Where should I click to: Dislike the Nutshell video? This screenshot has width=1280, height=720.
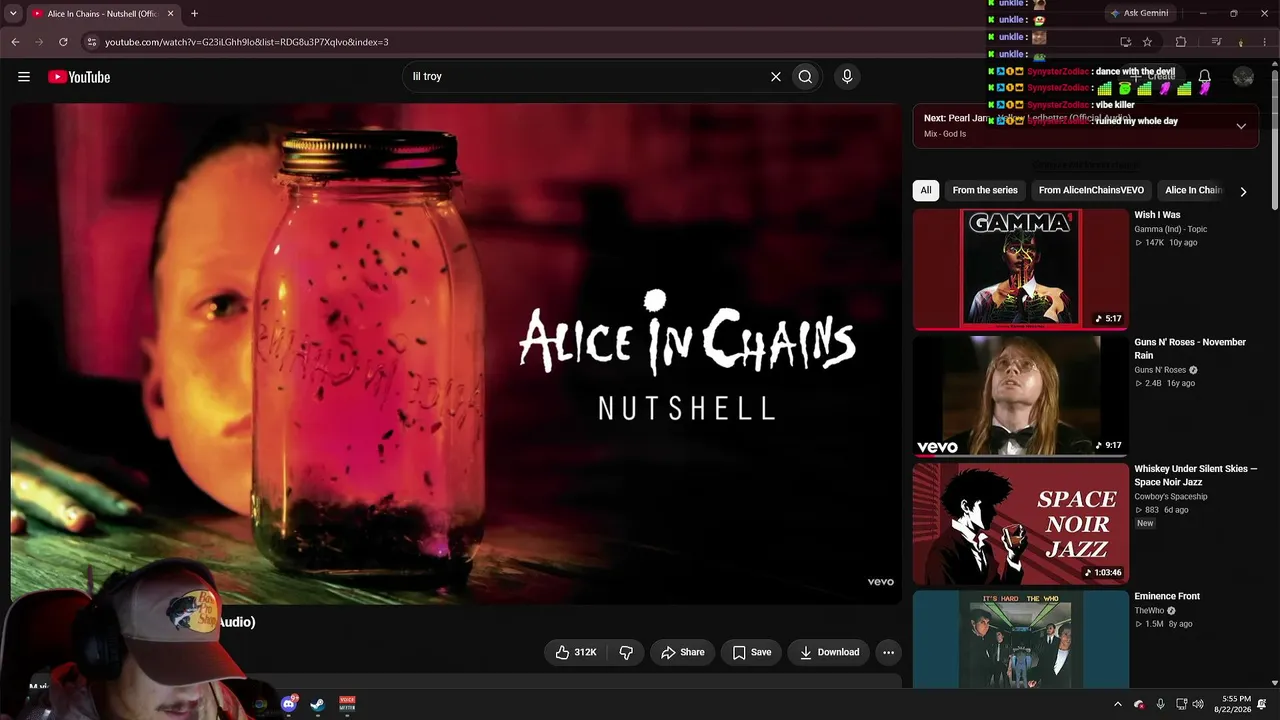[626, 652]
